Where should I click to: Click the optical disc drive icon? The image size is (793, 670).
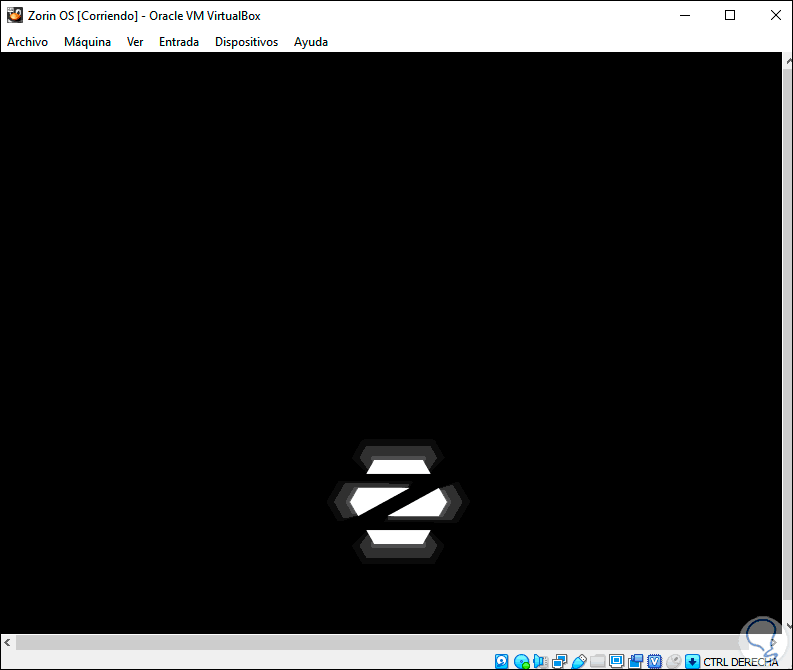521,661
